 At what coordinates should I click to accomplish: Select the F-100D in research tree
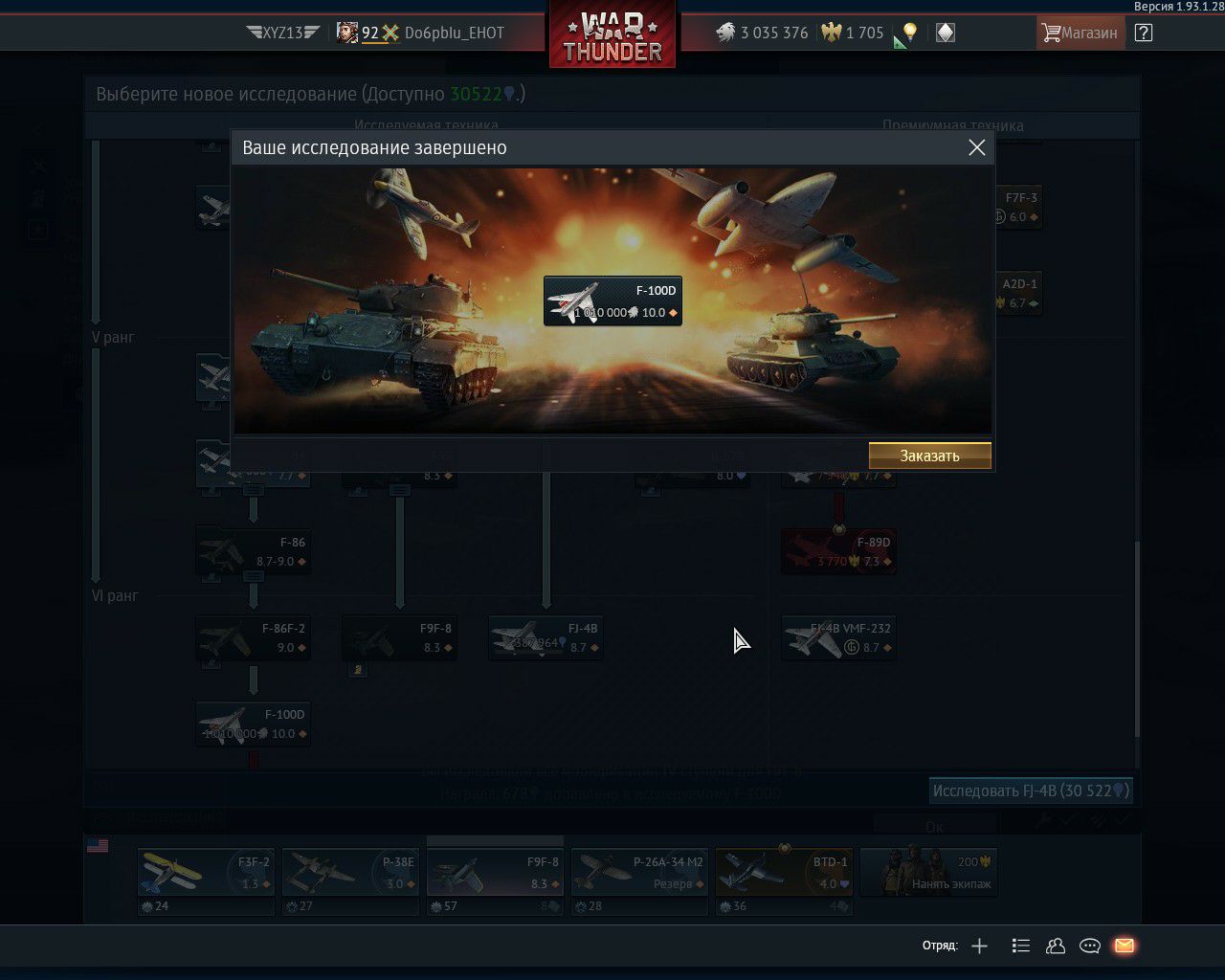[253, 724]
